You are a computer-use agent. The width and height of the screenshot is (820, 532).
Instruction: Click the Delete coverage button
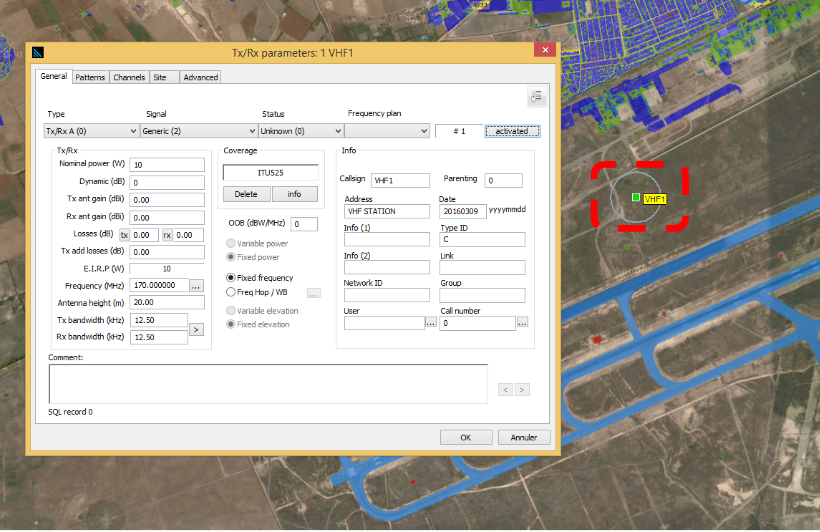[x=246, y=194]
